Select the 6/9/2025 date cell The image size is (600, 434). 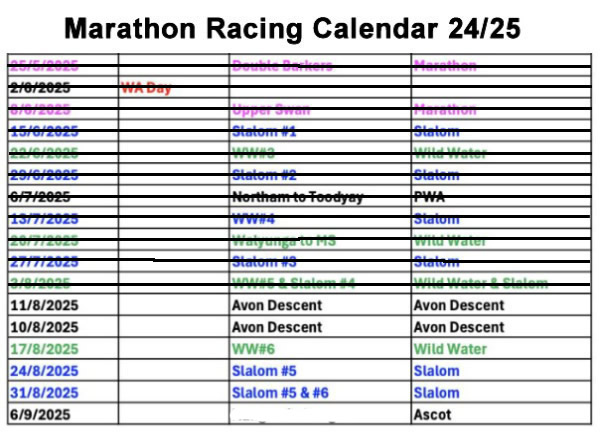point(40,415)
